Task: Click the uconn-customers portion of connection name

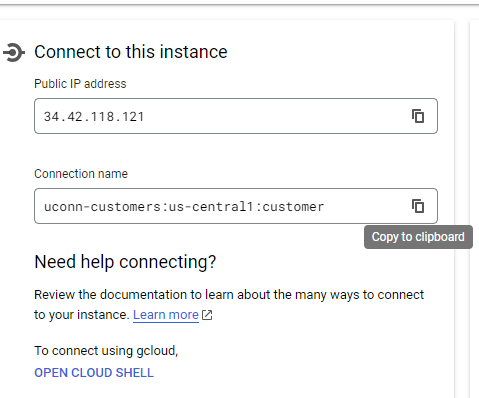Action: tap(103, 207)
